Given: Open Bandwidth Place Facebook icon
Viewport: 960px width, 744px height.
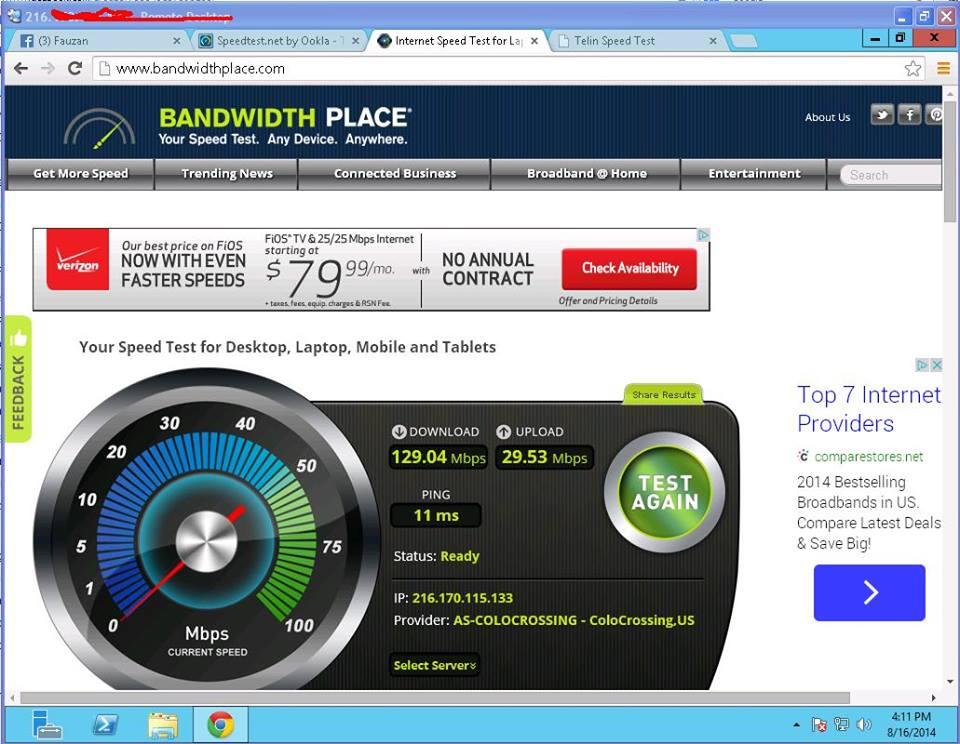Looking at the screenshot, I should click(909, 115).
